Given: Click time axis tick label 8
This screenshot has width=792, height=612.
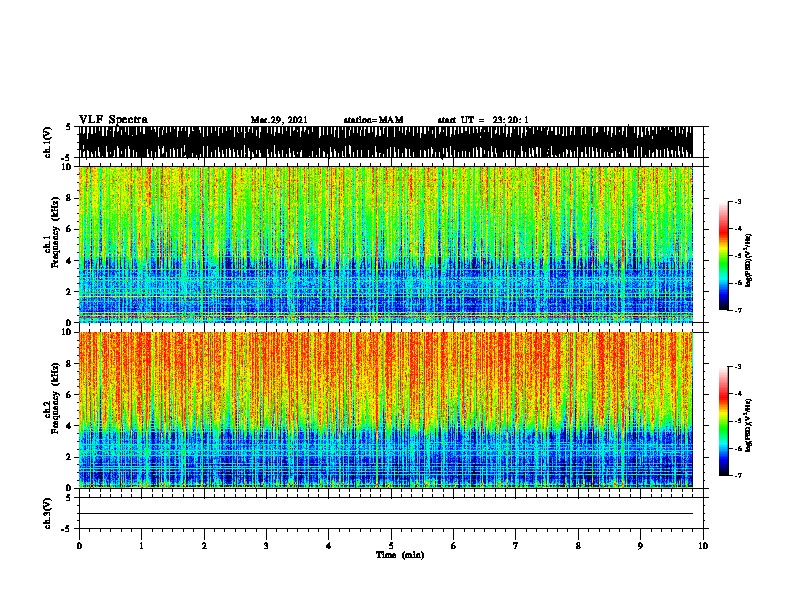Looking at the screenshot, I should [578, 546].
